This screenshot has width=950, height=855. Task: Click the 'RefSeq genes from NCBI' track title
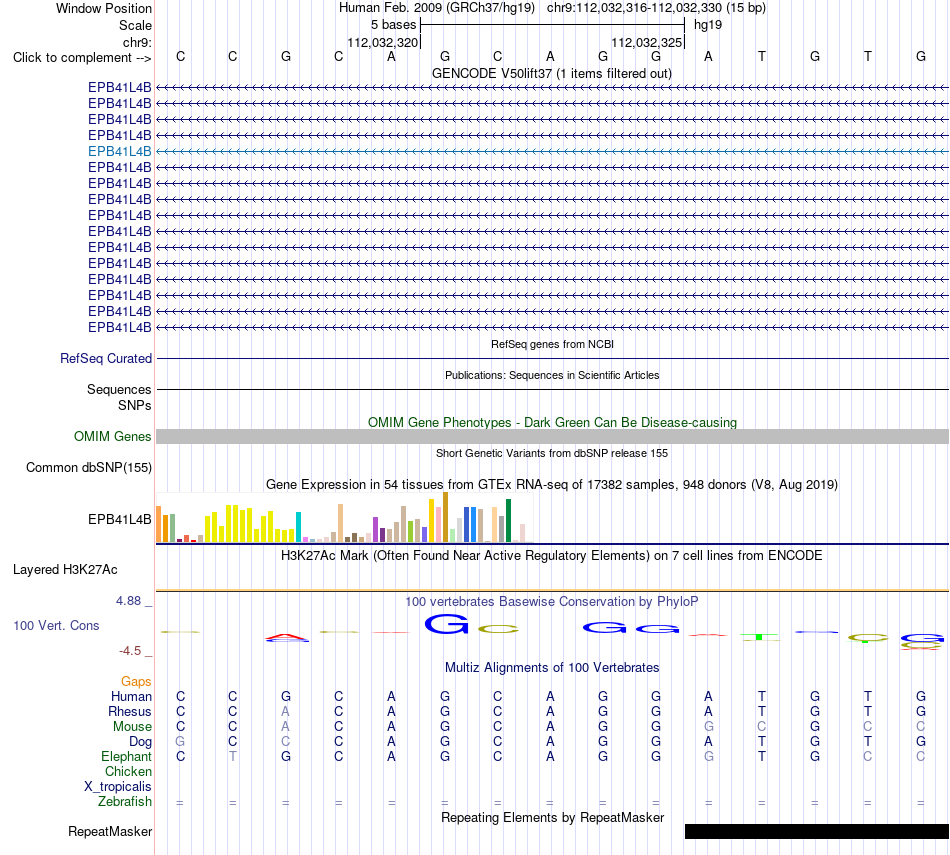552,344
